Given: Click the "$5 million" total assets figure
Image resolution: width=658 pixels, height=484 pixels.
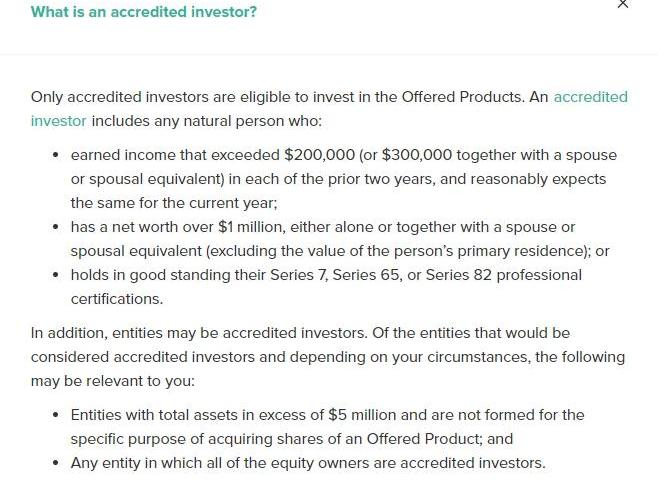Looking at the screenshot, I should point(363,416).
